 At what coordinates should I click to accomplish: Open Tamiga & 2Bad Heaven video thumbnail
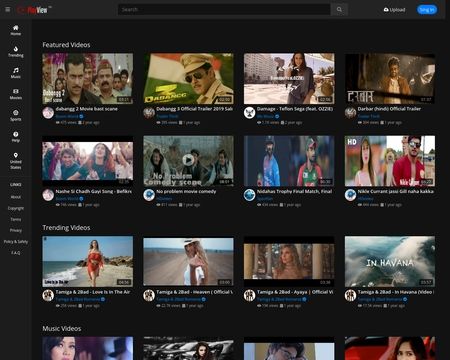(x=188, y=261)
